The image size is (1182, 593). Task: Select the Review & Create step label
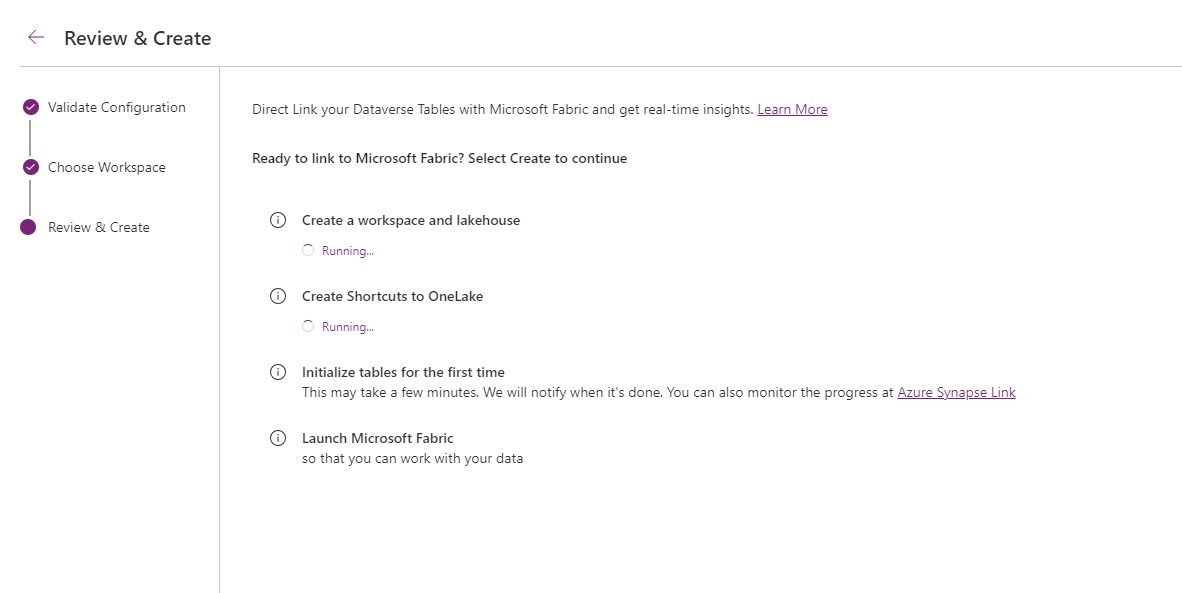pyautogui.click(x=99, y=227)
